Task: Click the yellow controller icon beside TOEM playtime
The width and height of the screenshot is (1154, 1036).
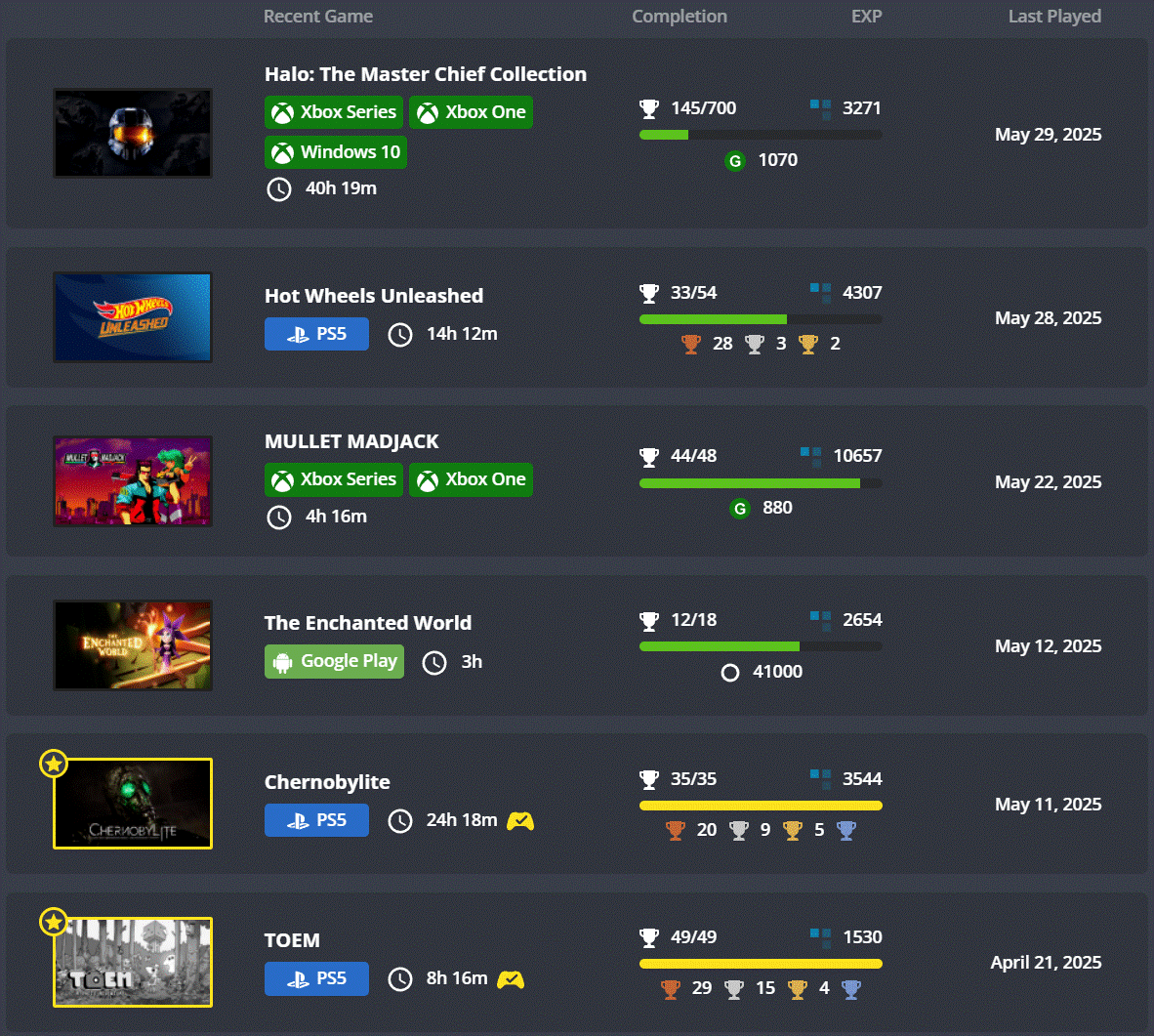Action: (x=511, y=979)
